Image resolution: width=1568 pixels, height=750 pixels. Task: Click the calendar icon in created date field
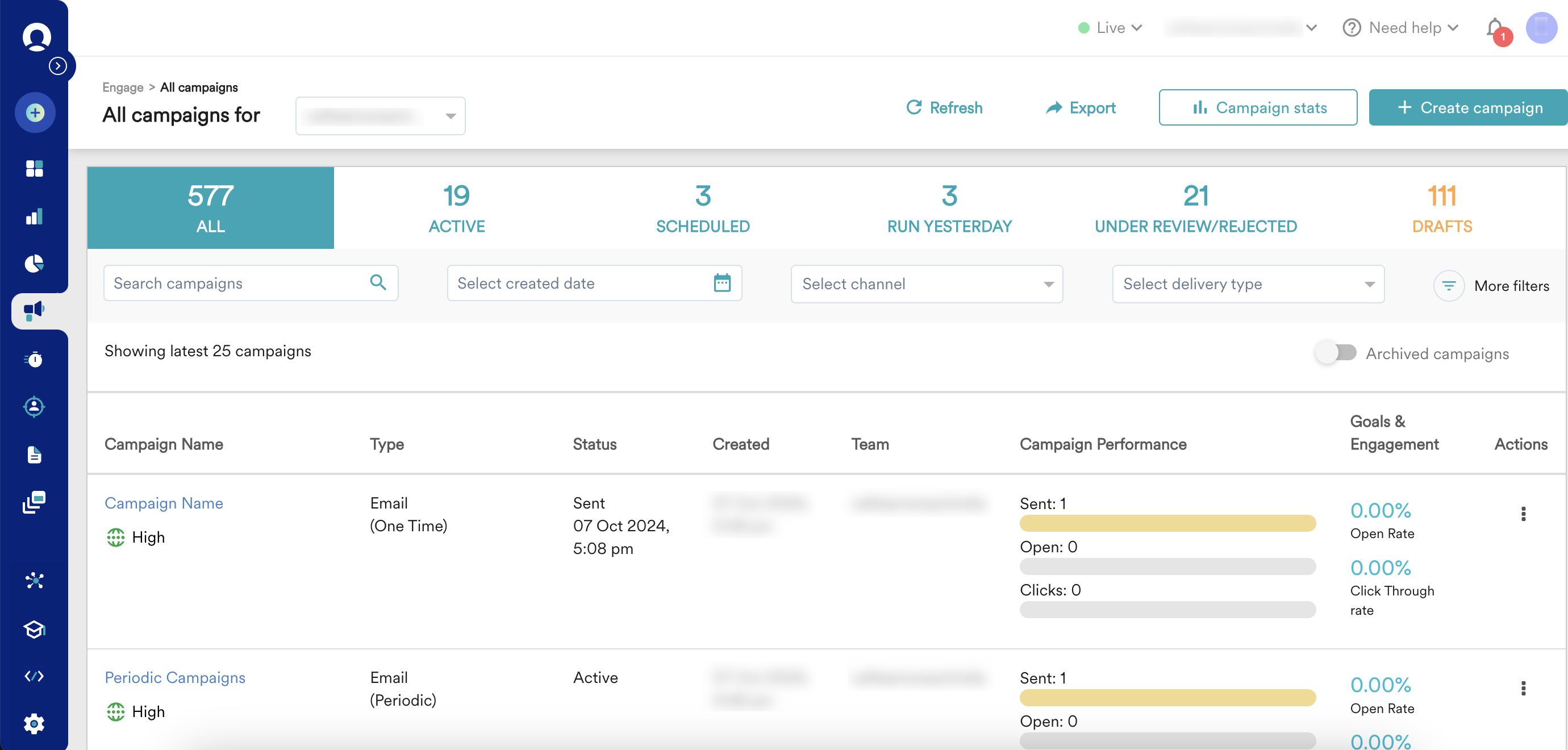(x=722, y=283)
